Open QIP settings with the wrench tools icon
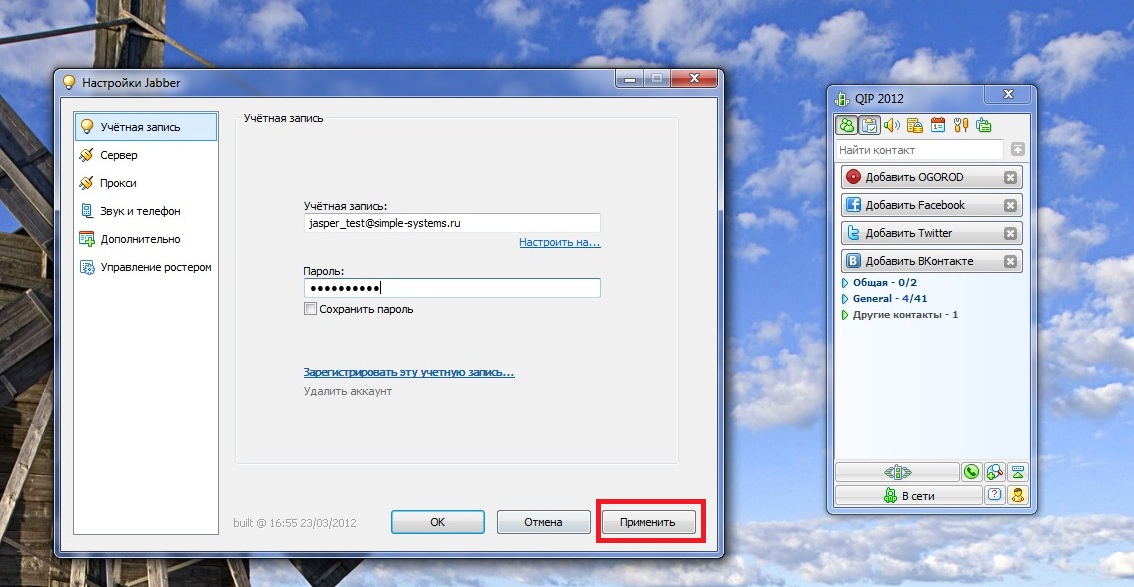 coord(960,125)
